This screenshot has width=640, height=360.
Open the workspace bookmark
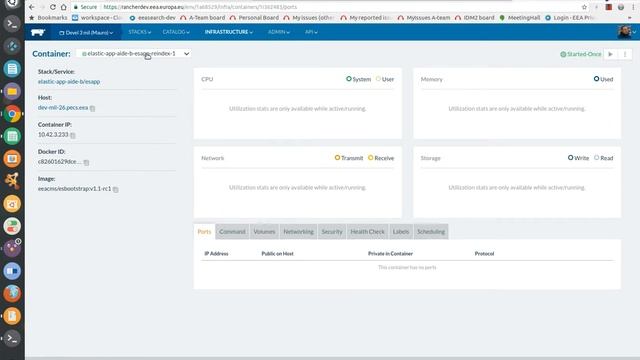(x=97, y=18)
